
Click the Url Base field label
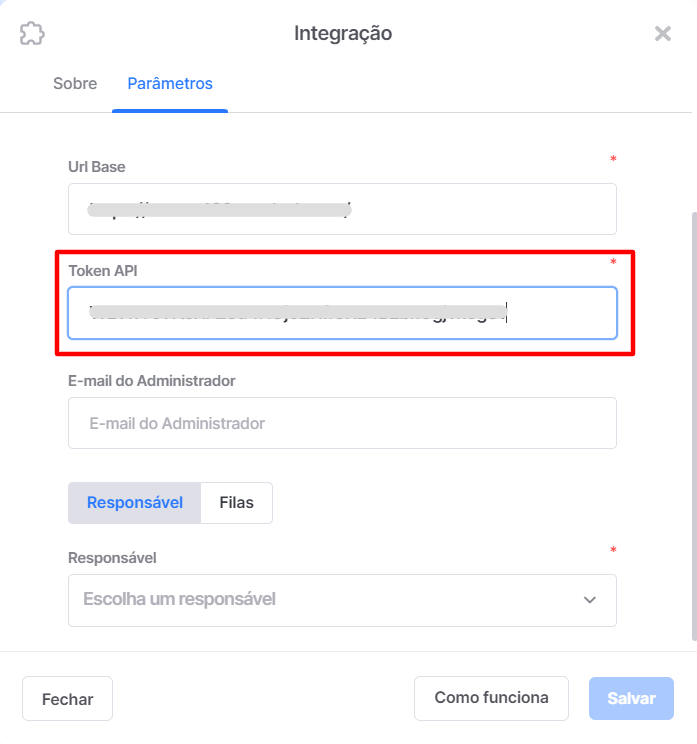pyautogui.click(x=97, y=167)
